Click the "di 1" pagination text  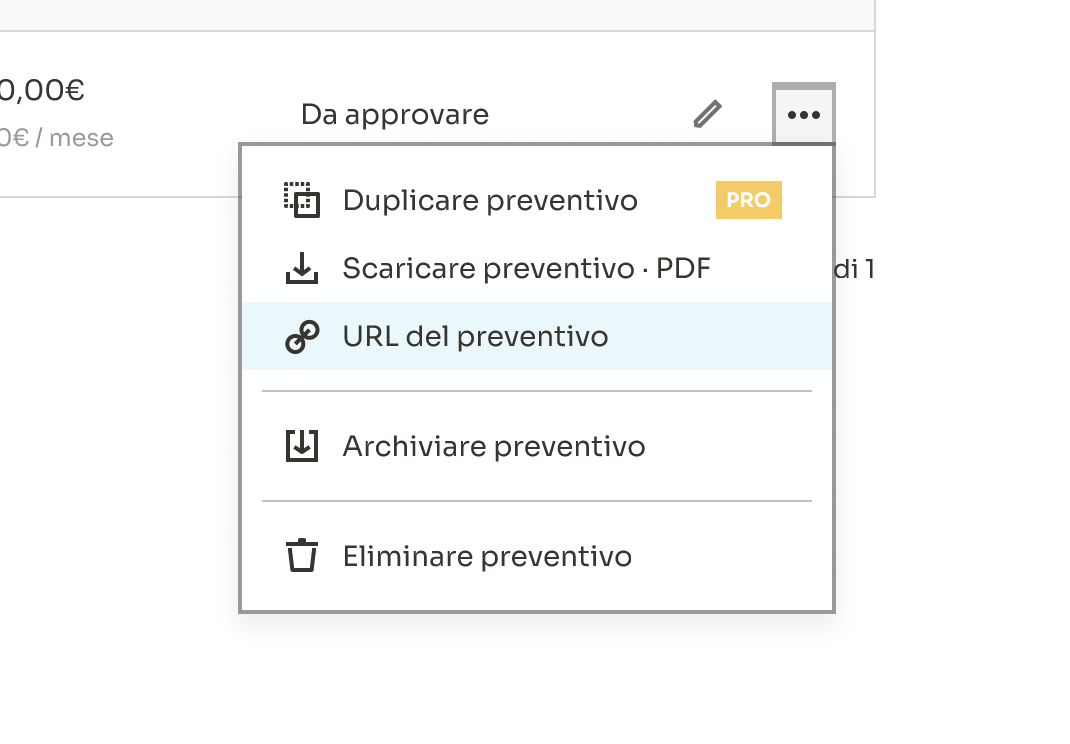[855, 269]
